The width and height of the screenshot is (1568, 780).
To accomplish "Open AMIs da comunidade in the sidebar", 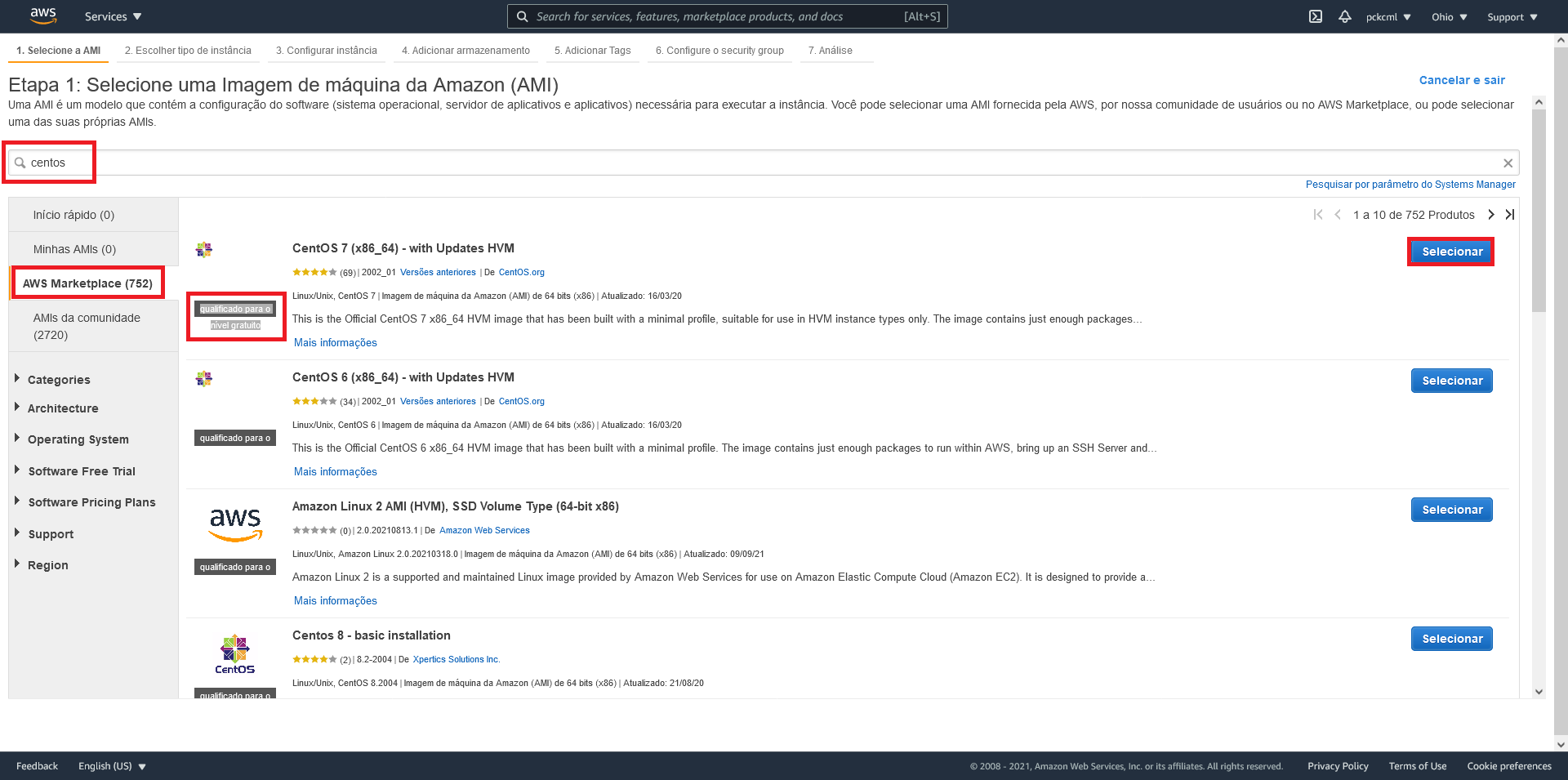I will 87,326.
